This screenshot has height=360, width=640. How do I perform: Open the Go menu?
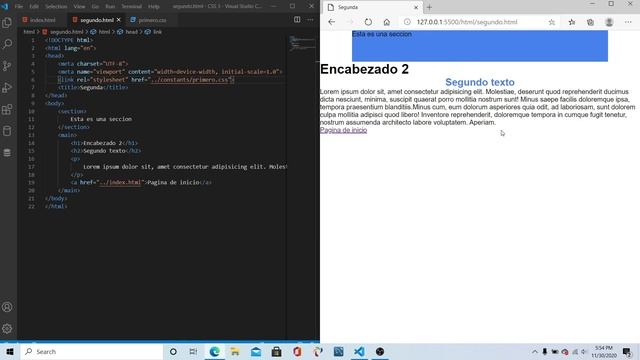pos(95,7)
